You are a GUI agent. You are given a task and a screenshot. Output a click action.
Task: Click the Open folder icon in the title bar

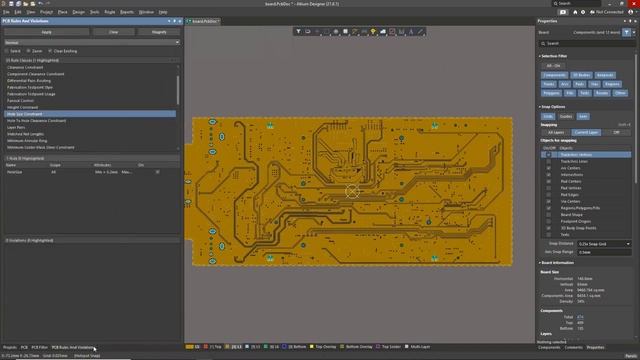(x=26, y=4)
